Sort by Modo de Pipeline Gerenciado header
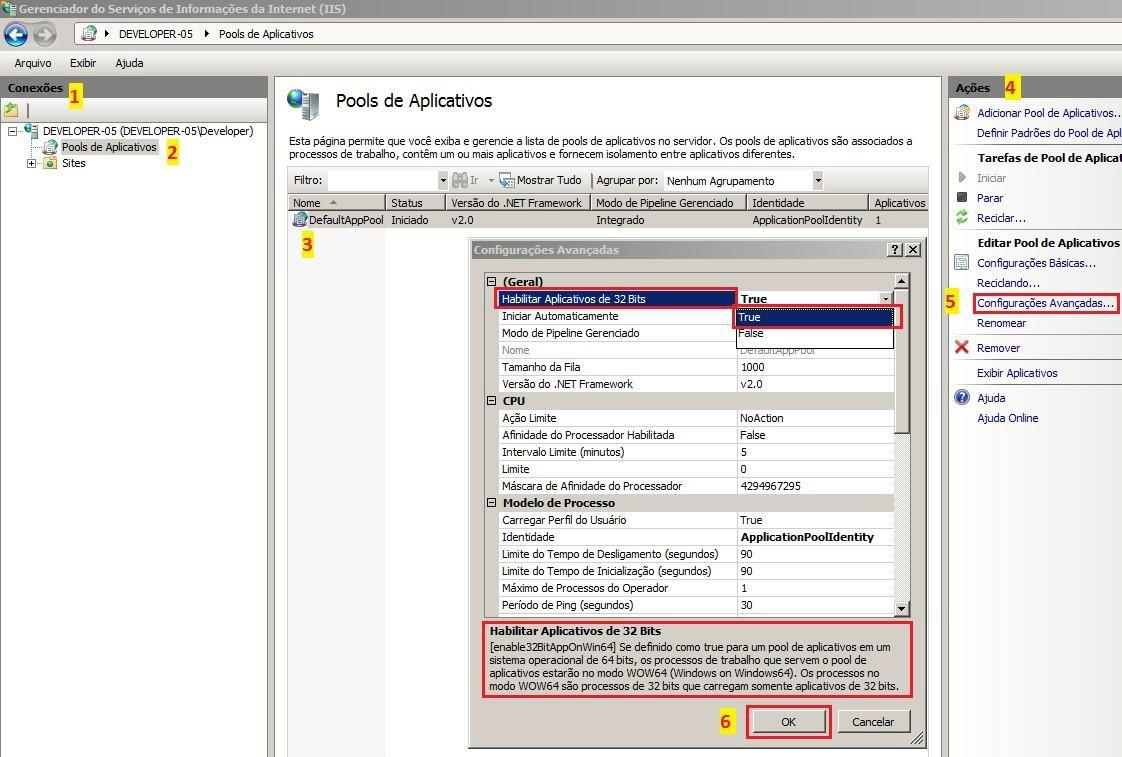 pyautogui.click(x=668, y=202)
